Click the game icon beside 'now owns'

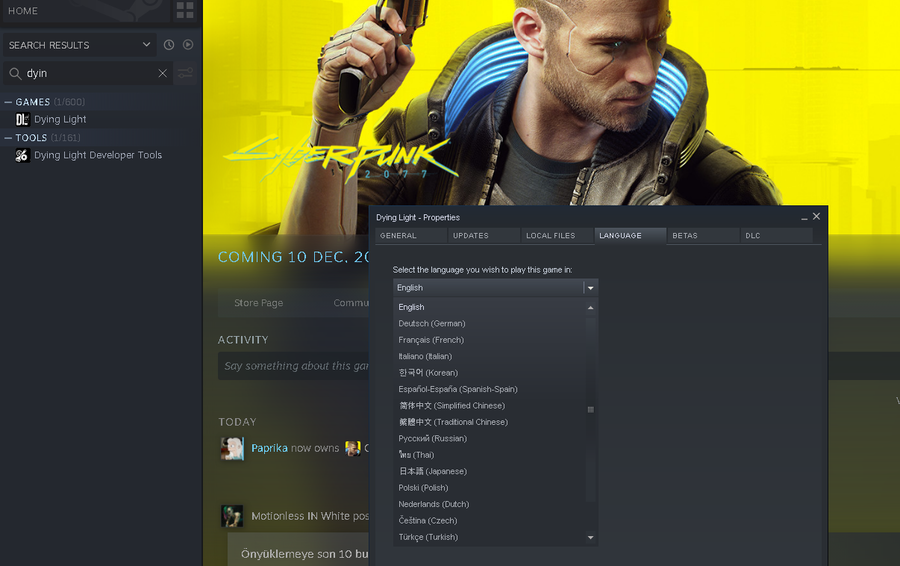tap(352, 448)
